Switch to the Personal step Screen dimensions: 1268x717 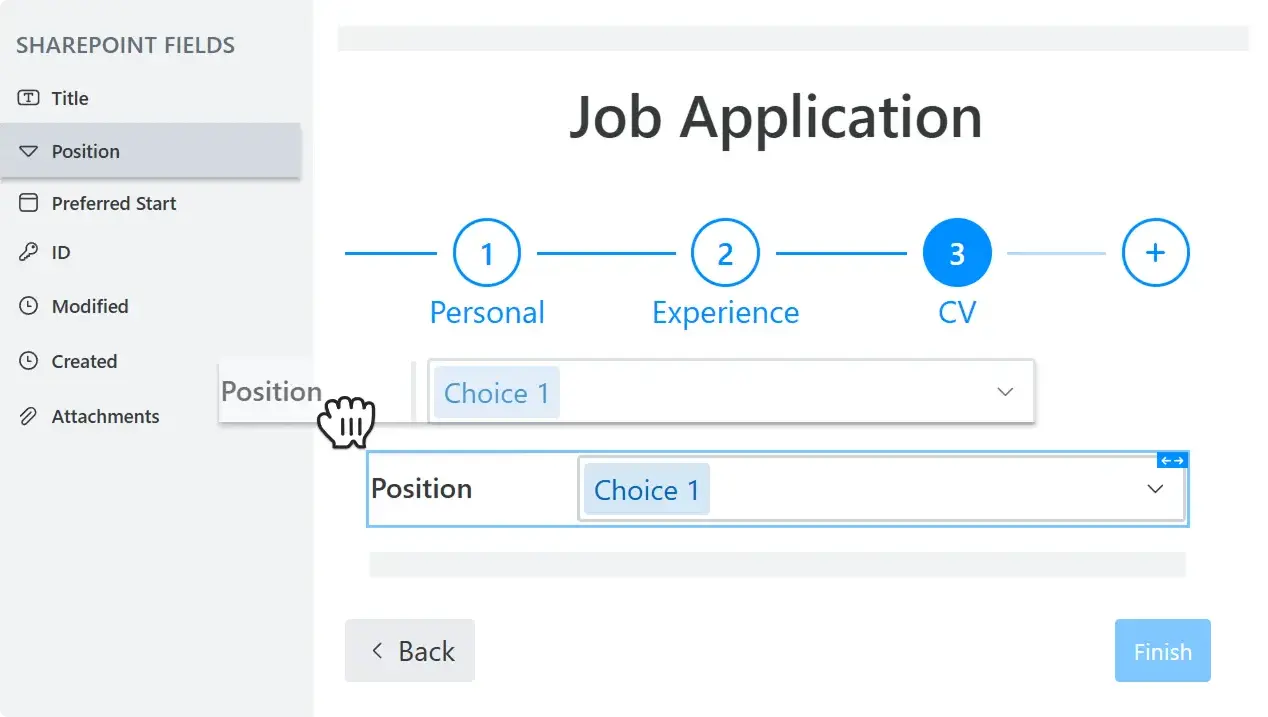coord(487,252)
